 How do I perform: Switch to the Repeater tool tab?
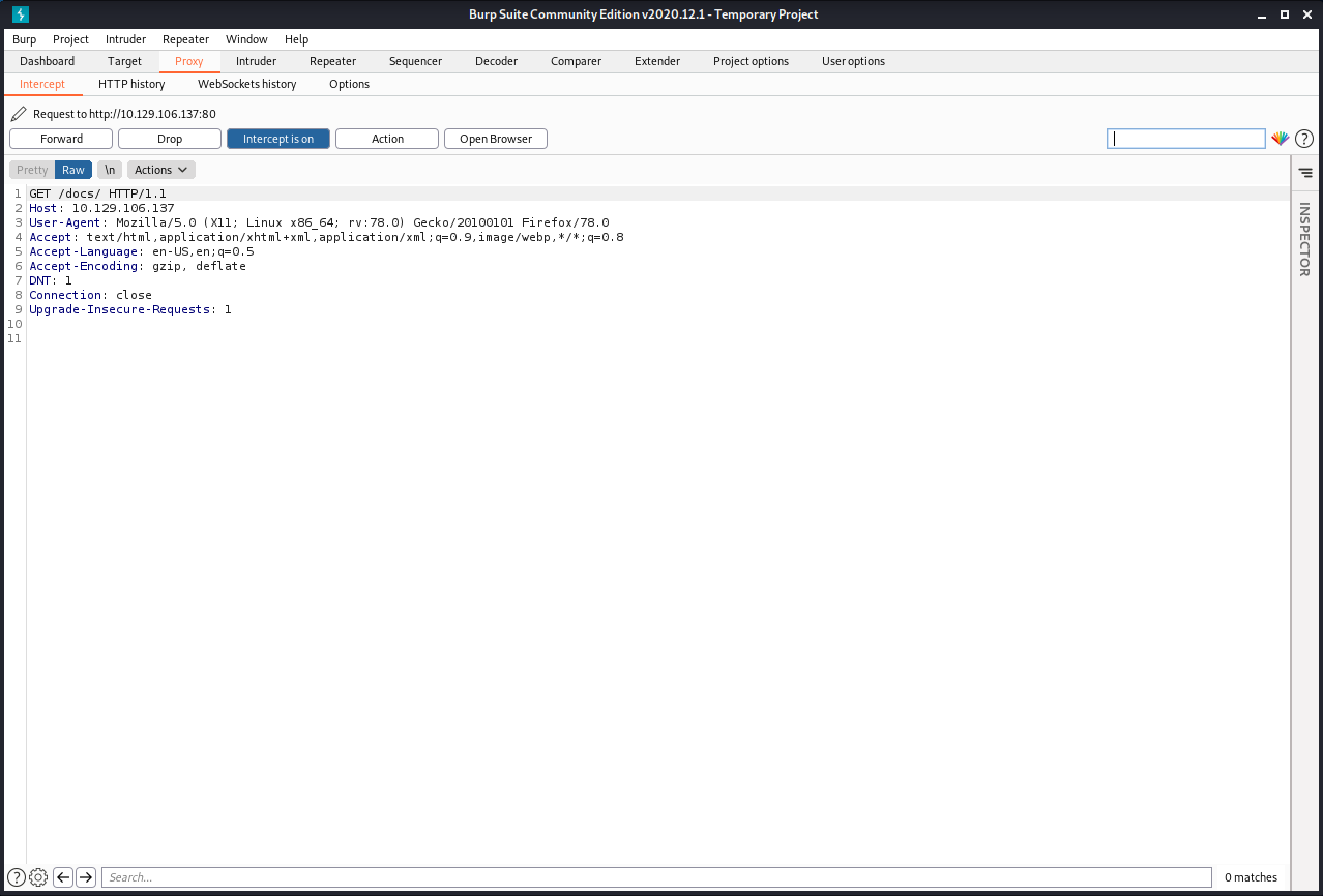pos(332,62)
